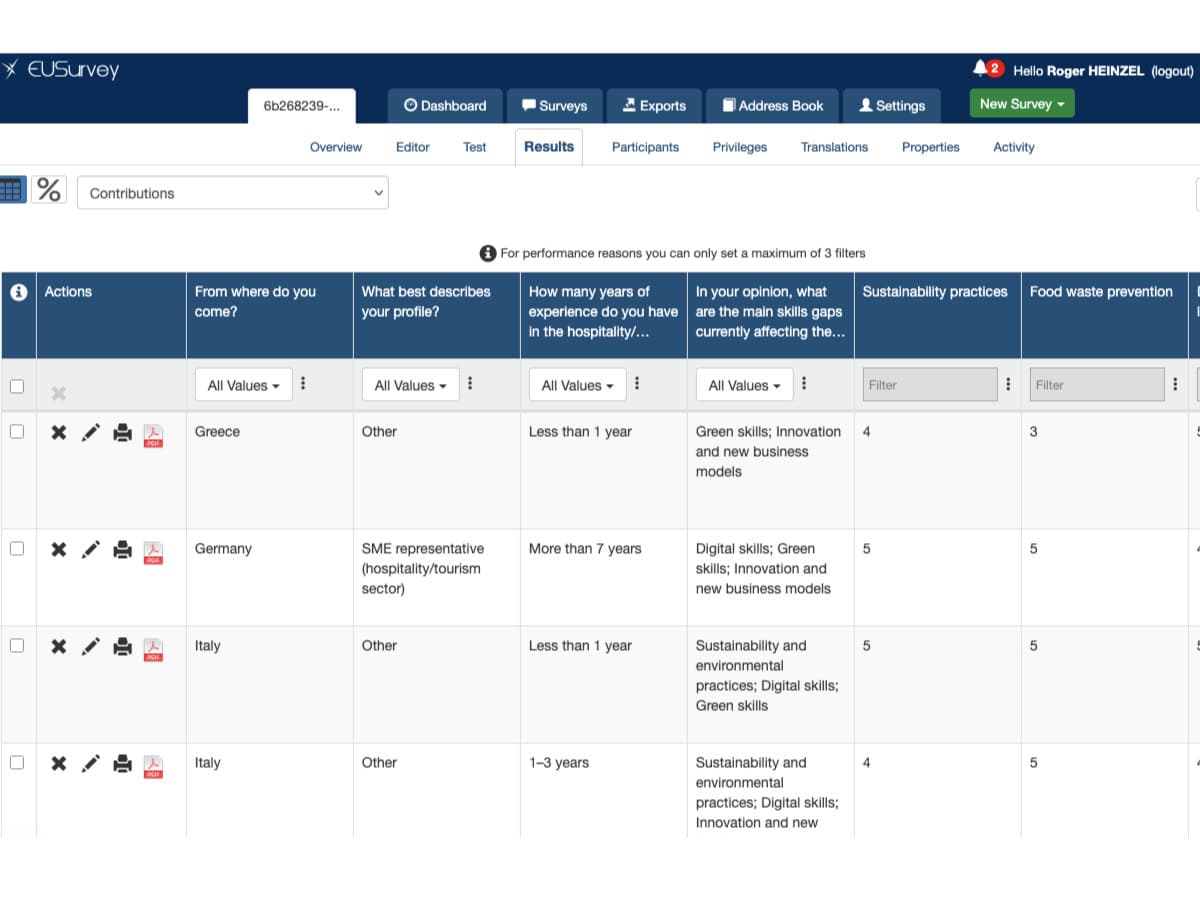1200x900 pixels.
Task: Delete the Greece contribution
Action: [x=59, y=433]
